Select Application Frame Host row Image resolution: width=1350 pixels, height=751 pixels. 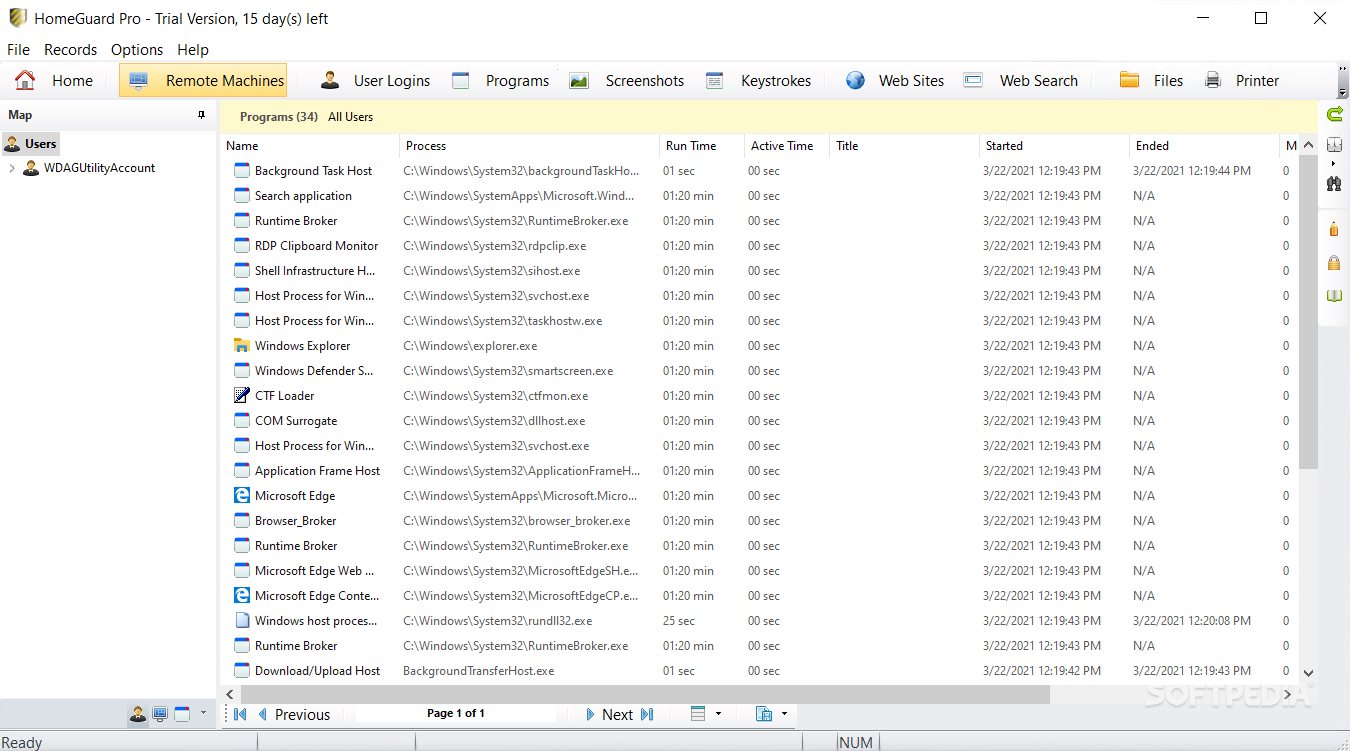760,471
